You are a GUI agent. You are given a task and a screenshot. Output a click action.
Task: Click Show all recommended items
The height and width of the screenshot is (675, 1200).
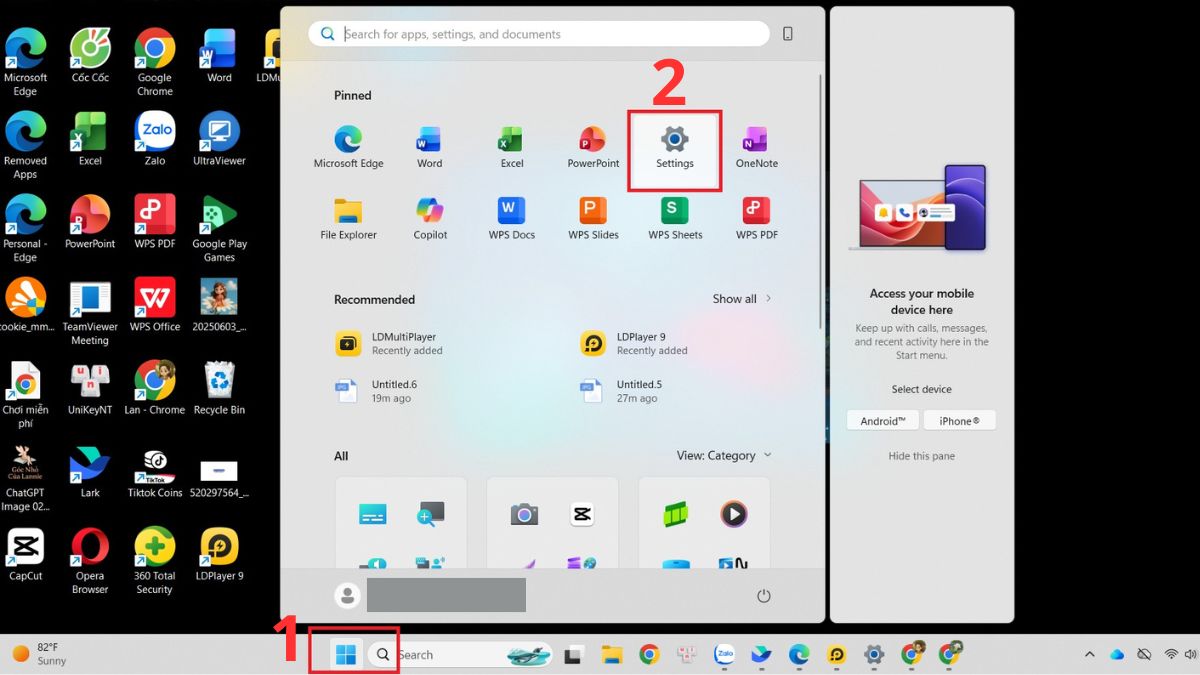tap(742, 299)
